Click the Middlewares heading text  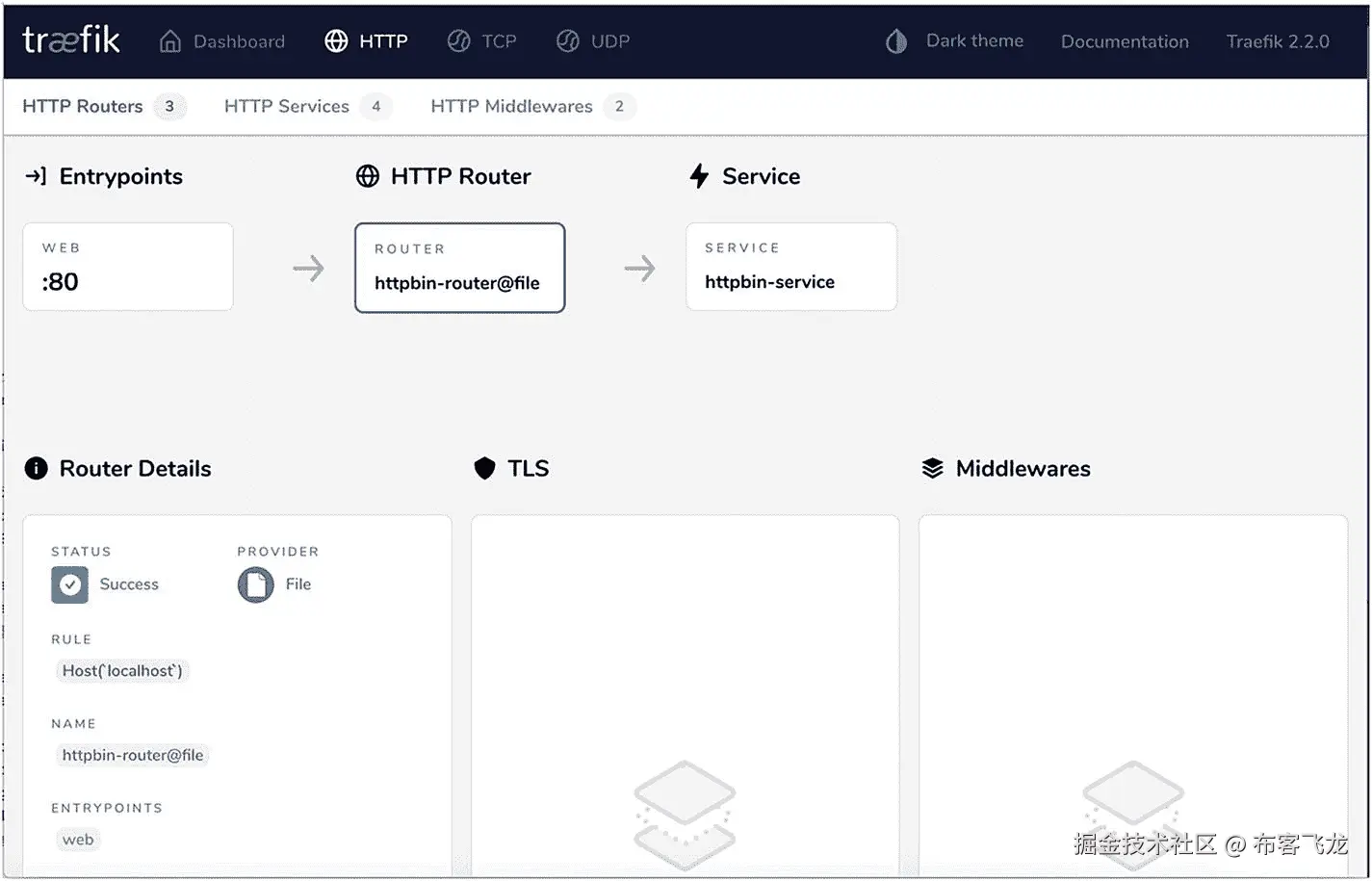pyautogui.click(x=1023, y=469)
